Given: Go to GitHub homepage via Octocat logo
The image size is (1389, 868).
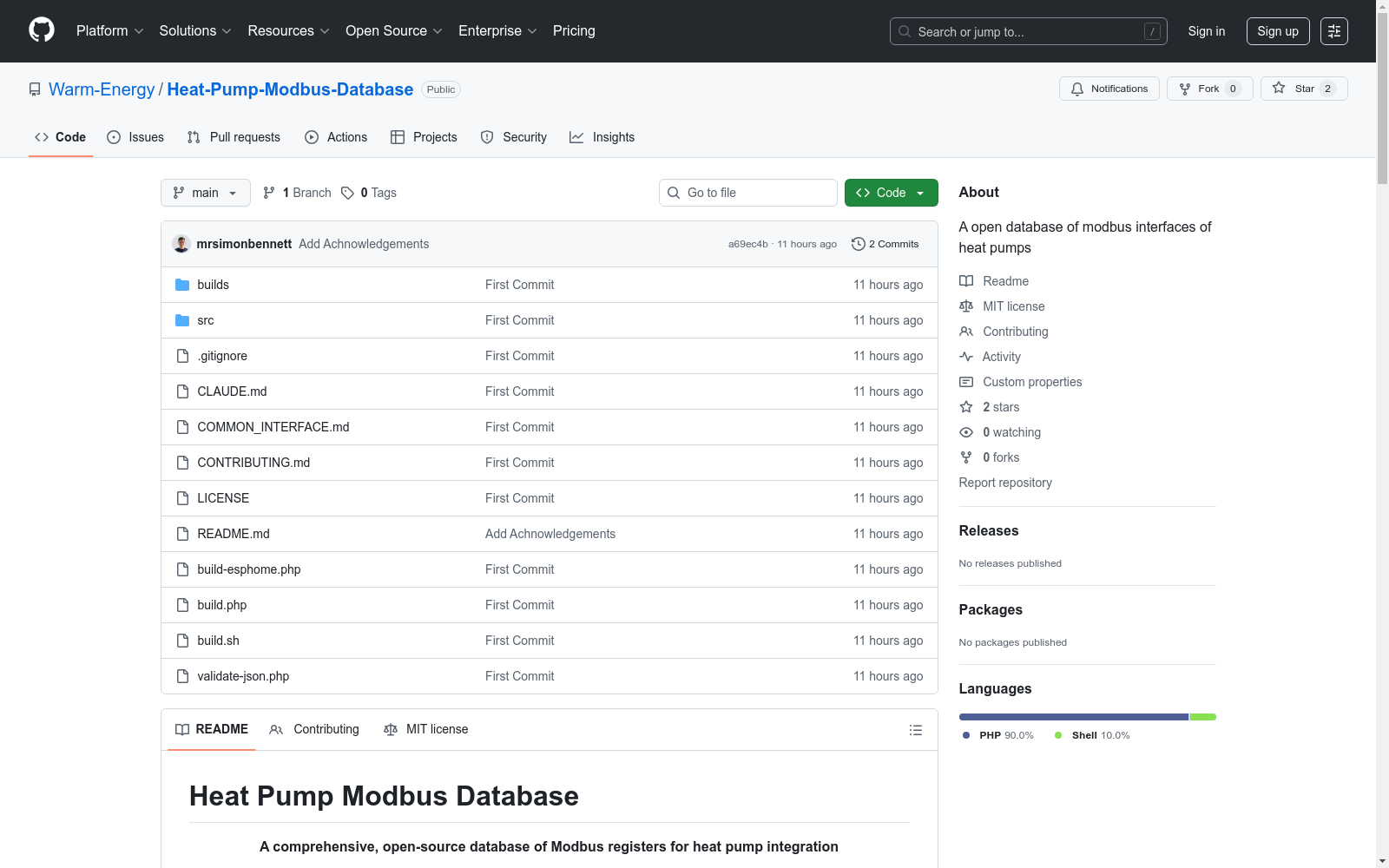Looking at the screenshot, I should click(42, 30).
